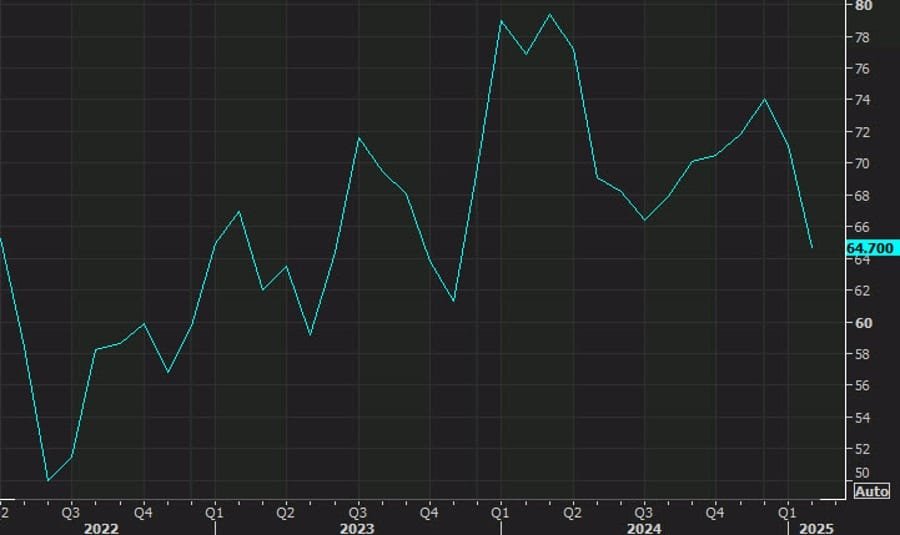Click the 56 tick on price axis
Viewport: 900px width, 535px height.
(x=863, y=386)
